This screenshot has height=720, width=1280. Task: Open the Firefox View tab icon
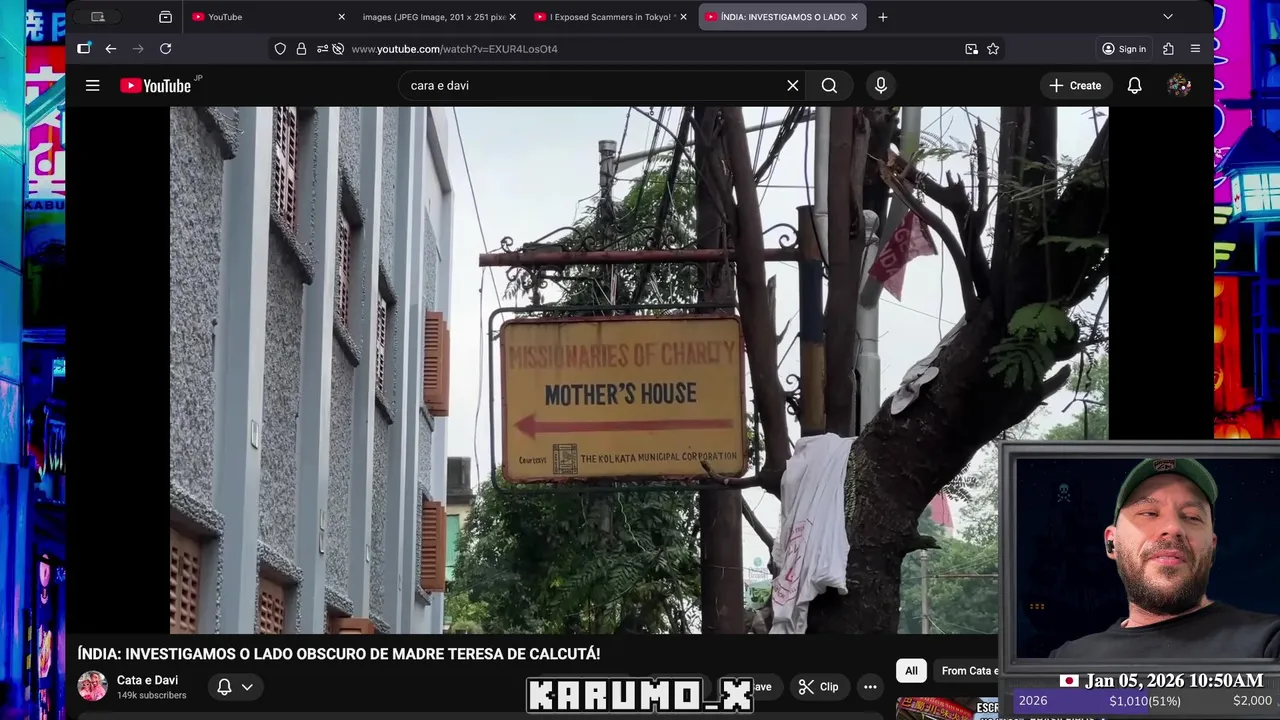[x=165, y=17]
